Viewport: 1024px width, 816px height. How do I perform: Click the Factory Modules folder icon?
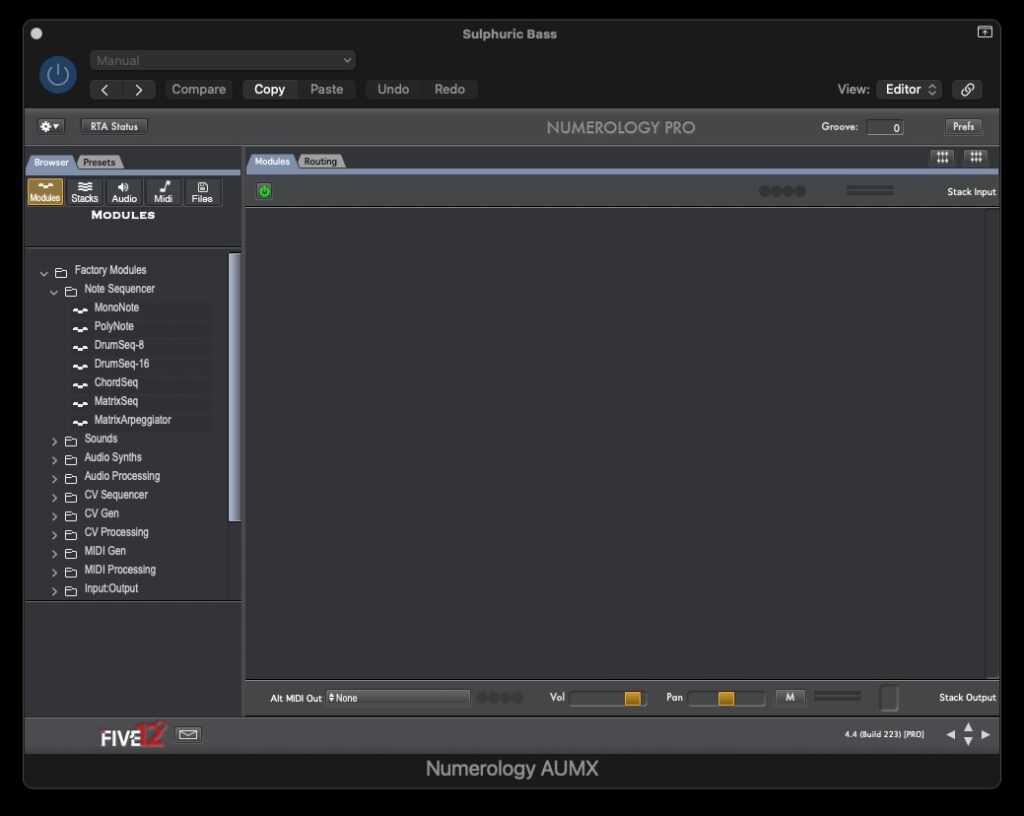point(61,273)
